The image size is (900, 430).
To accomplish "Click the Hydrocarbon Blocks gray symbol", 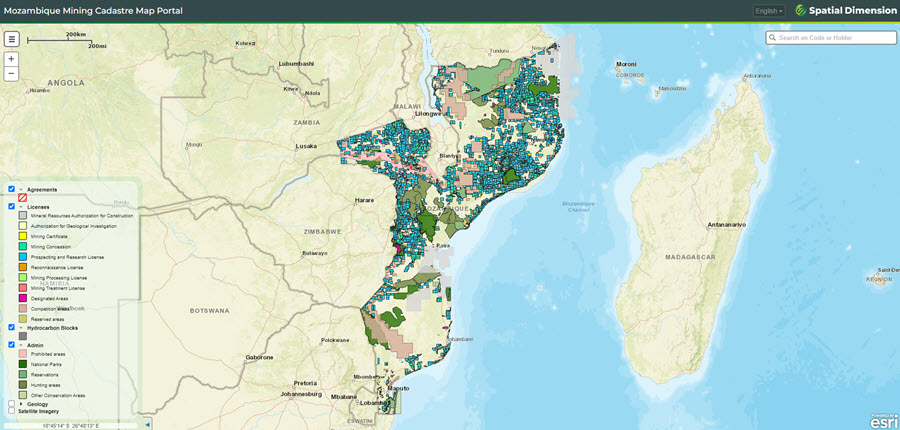I will click(22, 336).
